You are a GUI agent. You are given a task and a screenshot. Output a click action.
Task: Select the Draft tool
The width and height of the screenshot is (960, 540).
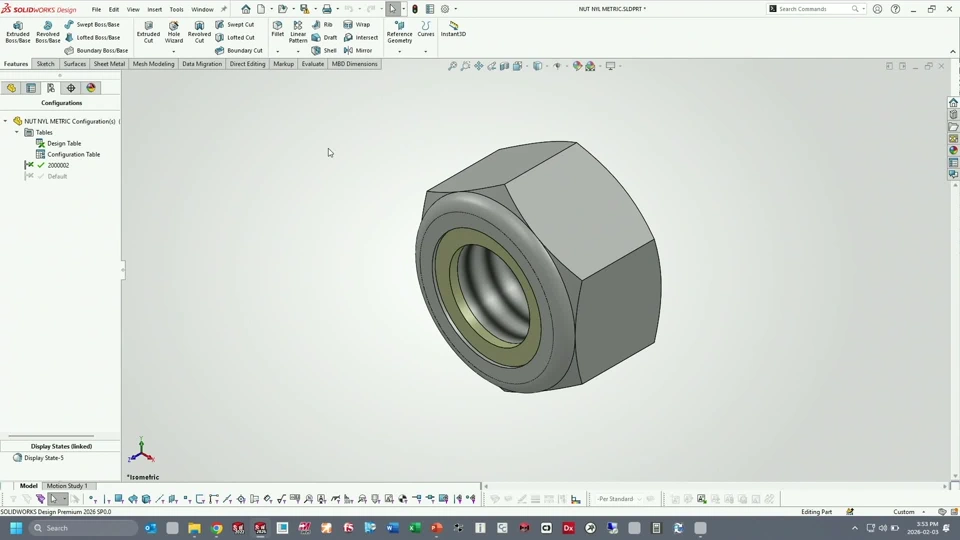(x=324, y=37)
